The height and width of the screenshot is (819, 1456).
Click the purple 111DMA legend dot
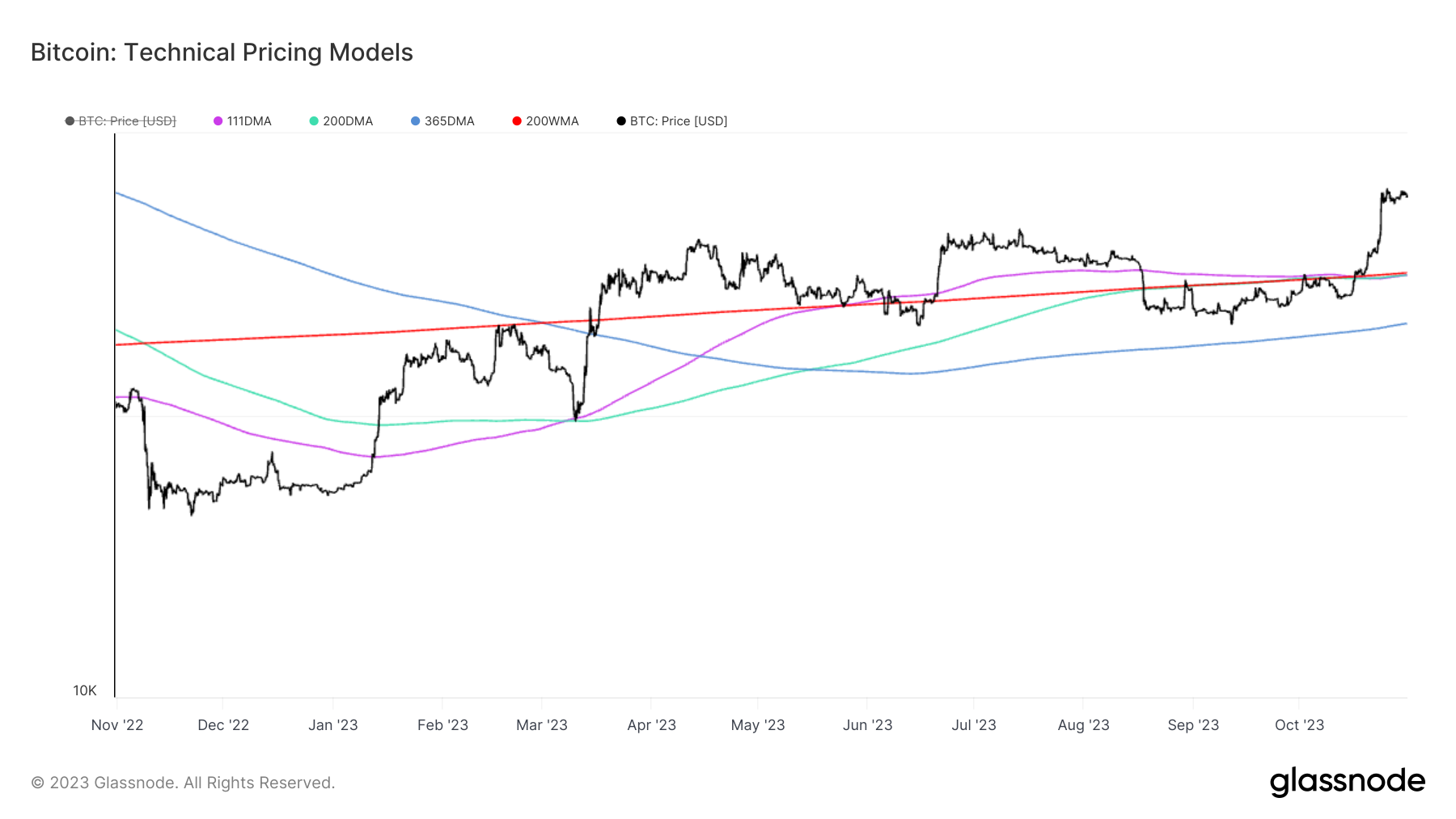[x=218, y=121]
